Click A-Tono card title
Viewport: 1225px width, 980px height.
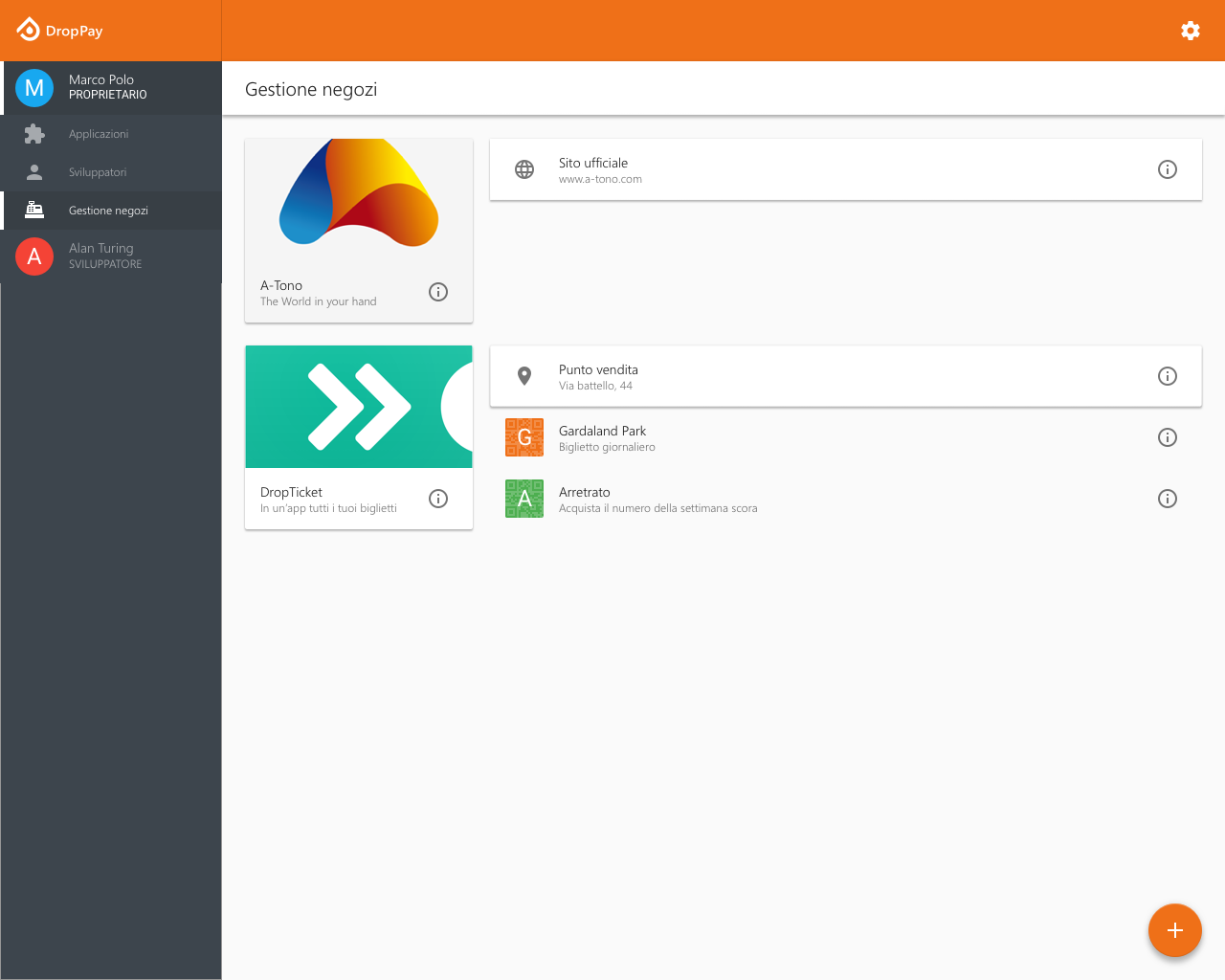[x=281, y=285]
